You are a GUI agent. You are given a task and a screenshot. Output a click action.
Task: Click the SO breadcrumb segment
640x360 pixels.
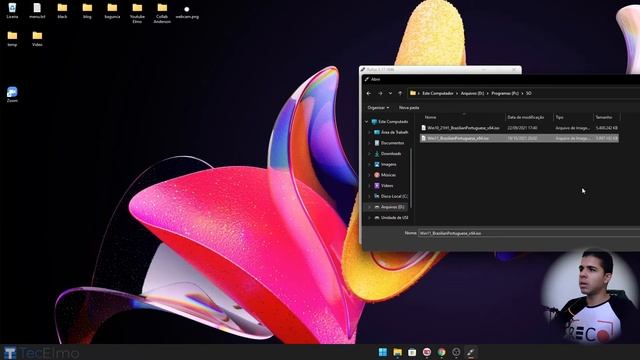coord(529,93)
